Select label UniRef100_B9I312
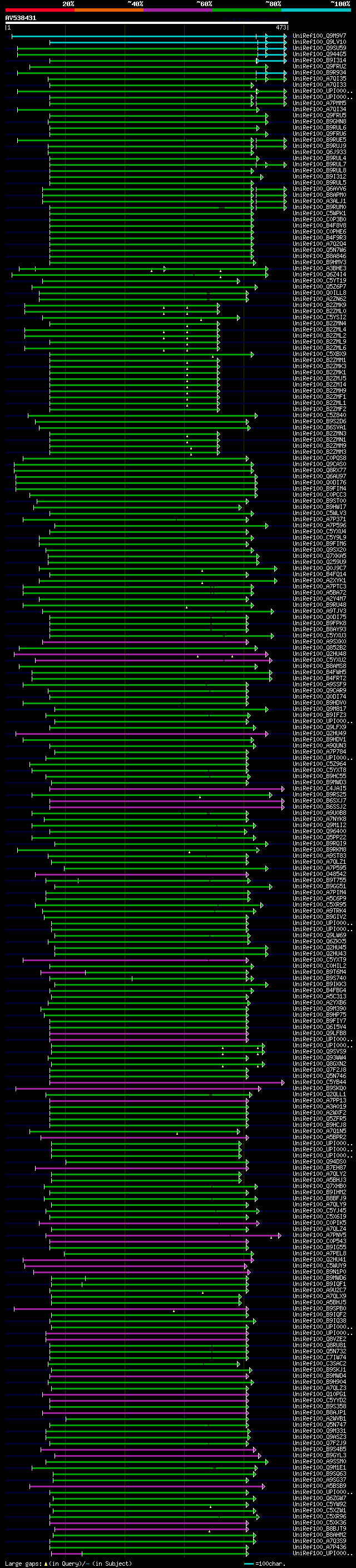The height and width of the screenshot is (1568, 356). pos(319,176)
